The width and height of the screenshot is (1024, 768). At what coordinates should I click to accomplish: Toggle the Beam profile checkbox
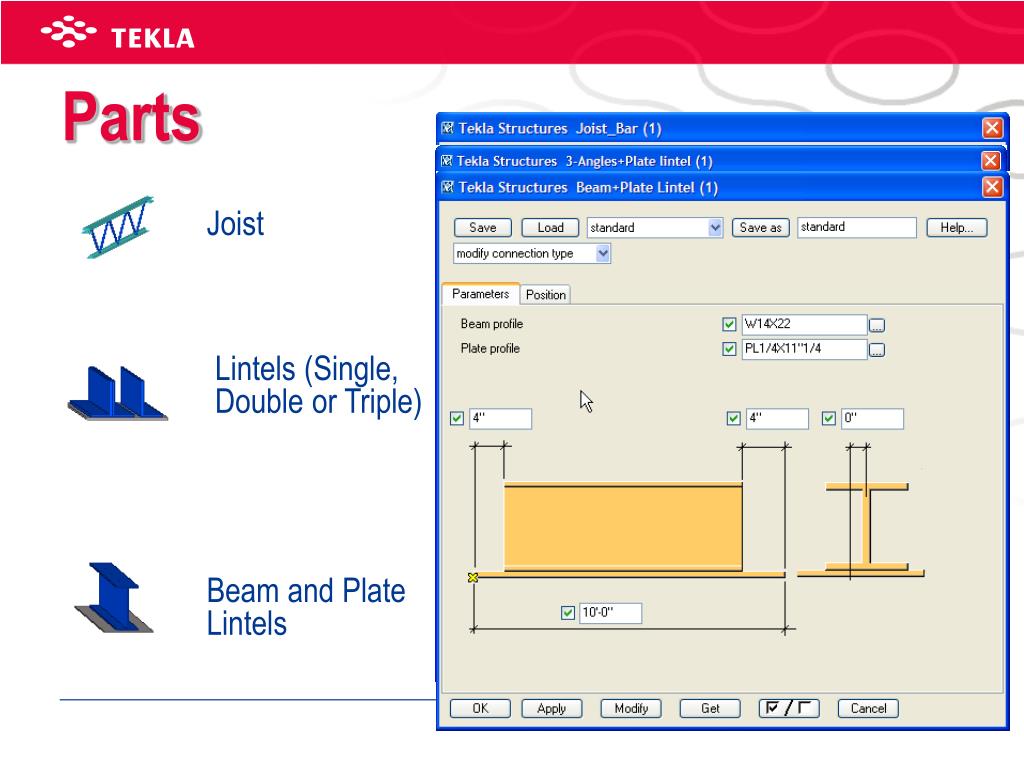(x=729, y=324)
